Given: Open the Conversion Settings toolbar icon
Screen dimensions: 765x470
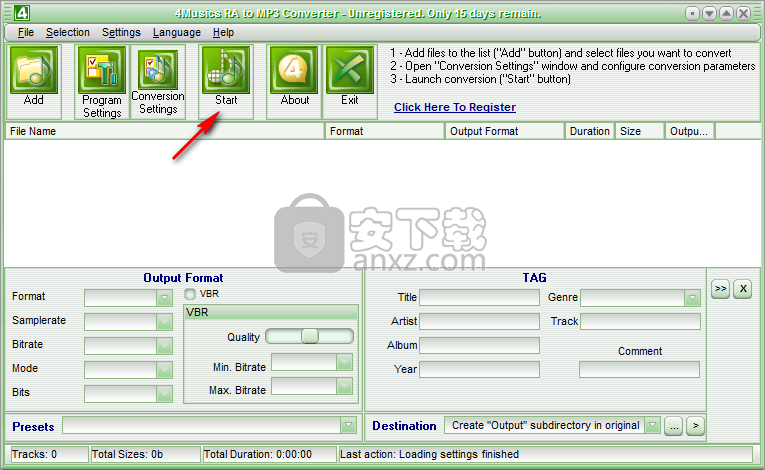Looking at the screenshot, I should tap(158, 70).
